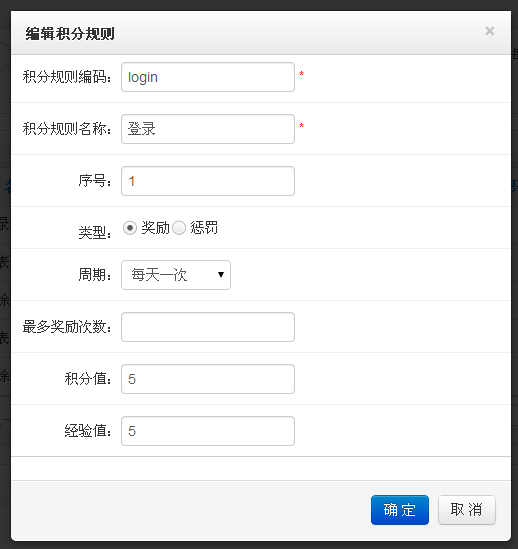The image size is (518, 549).
Task: Click the 积分规则编码 field containing login
Action: click(x=208, y=77)
